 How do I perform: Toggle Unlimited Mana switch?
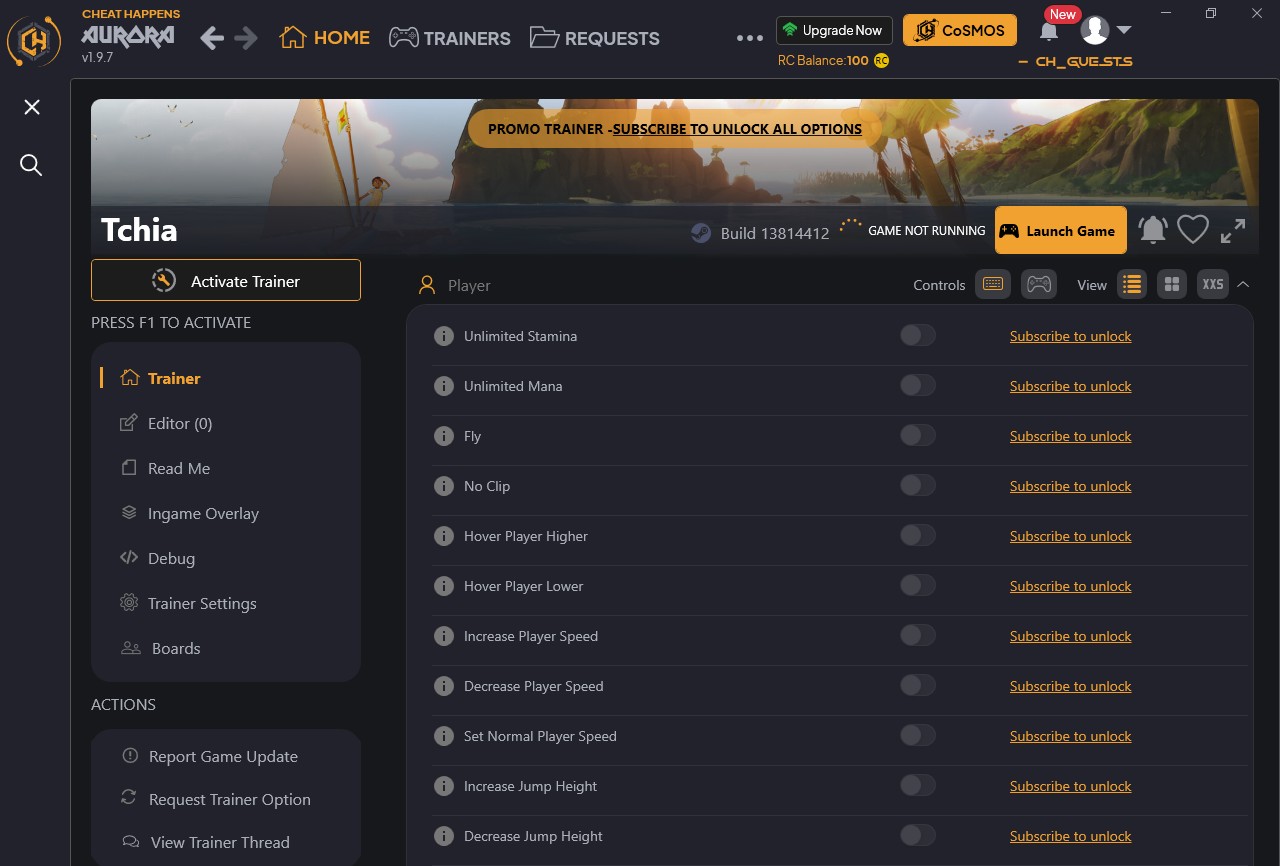click(918, 385)
